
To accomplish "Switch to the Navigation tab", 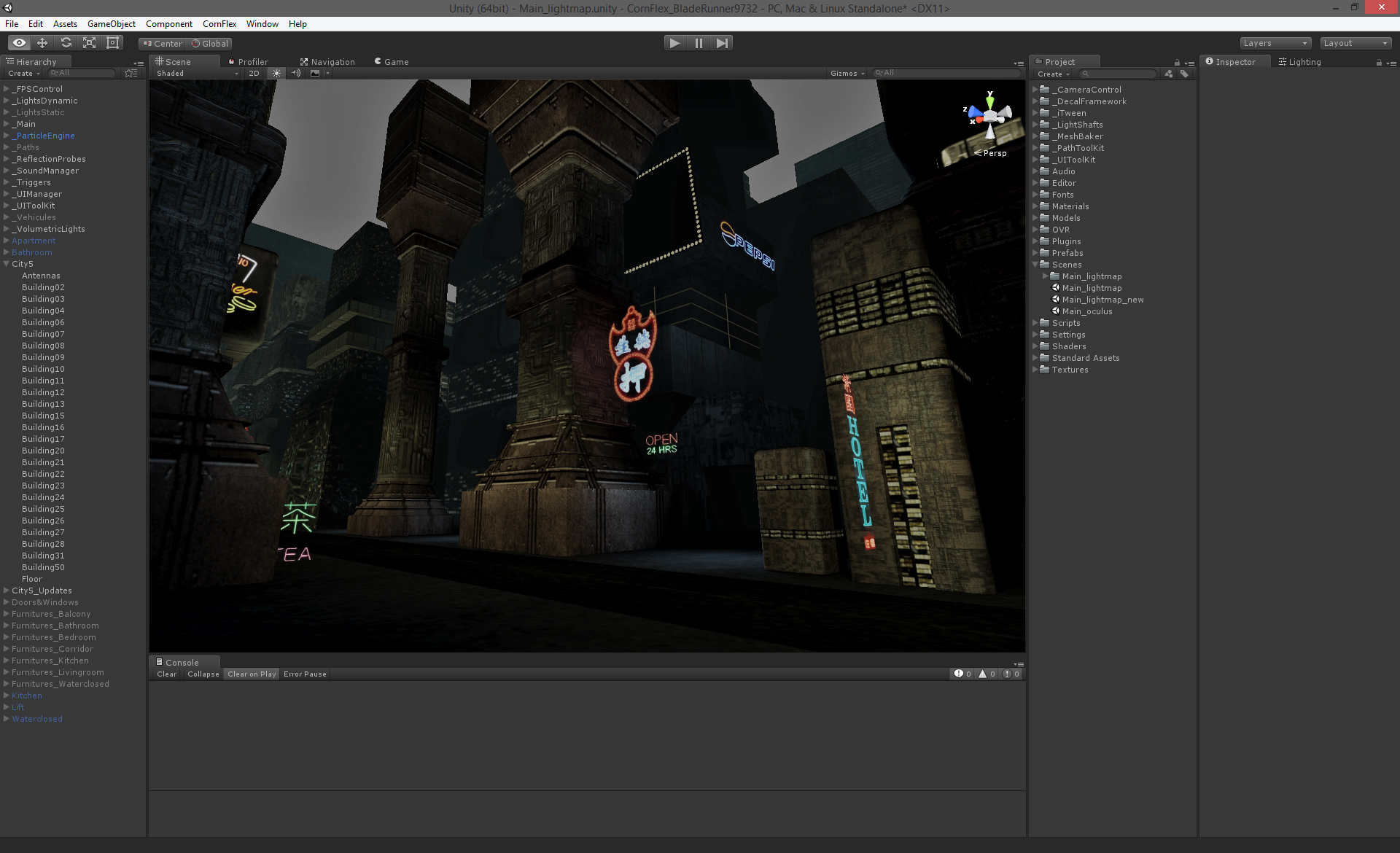I will click(327, 62).
